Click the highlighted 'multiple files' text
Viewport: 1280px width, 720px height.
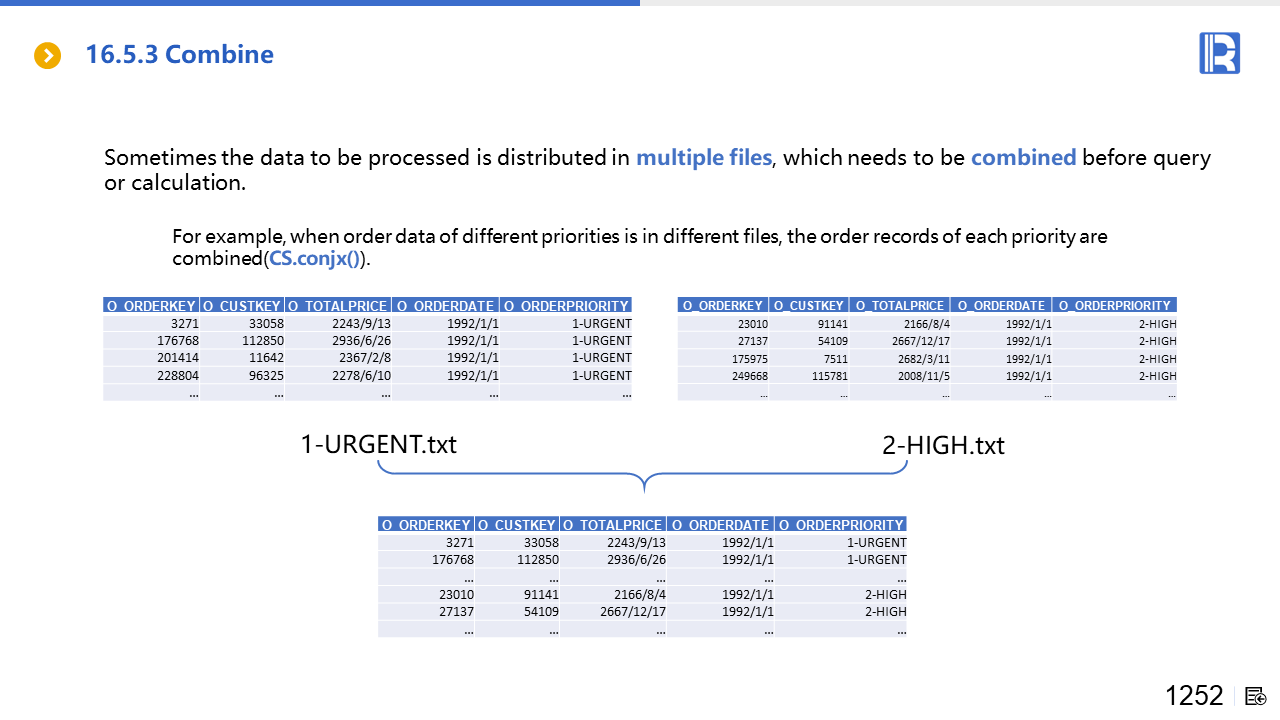pyautogui.click(x=704, y=157)
